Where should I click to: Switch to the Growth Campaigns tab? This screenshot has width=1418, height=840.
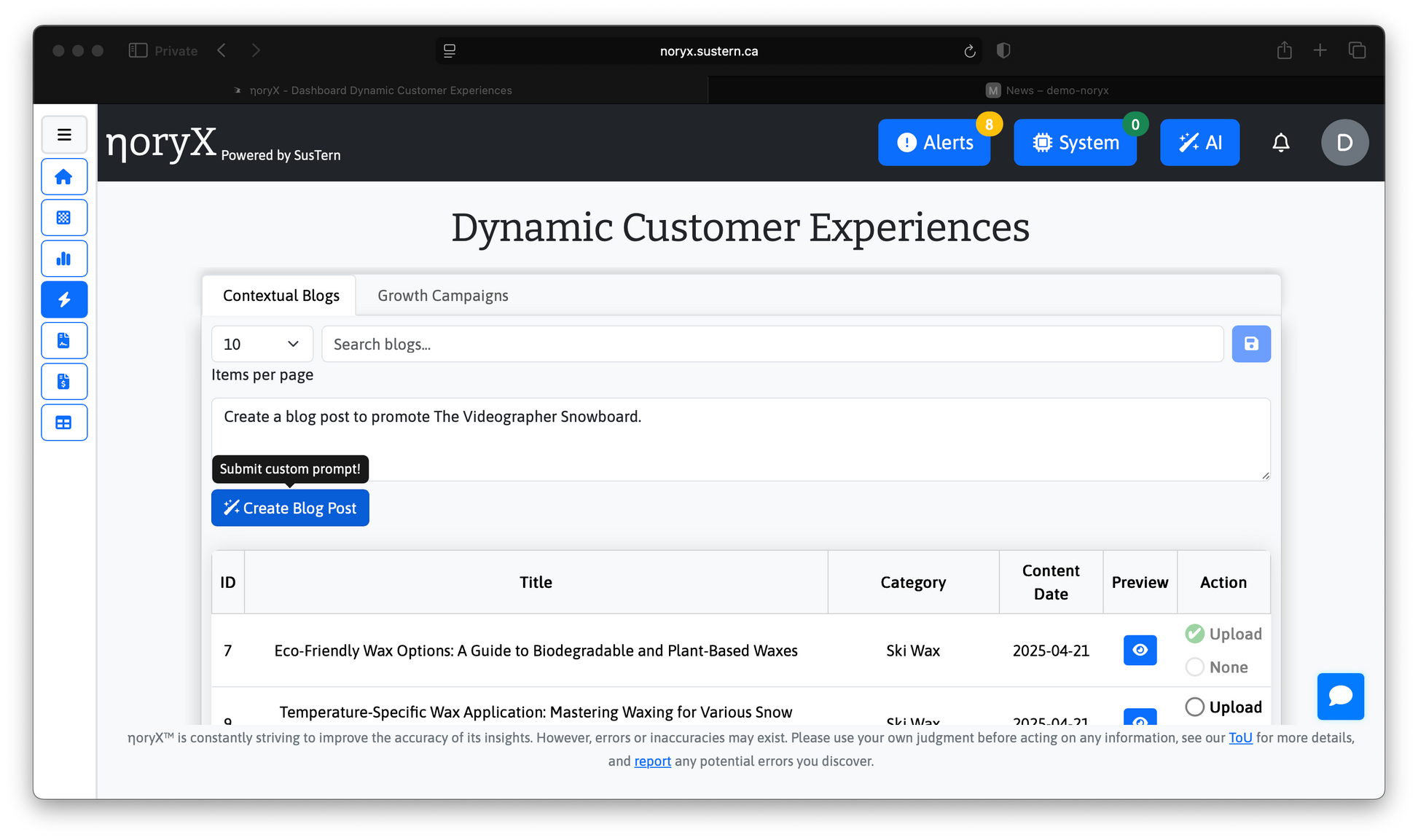pos(443,296)
